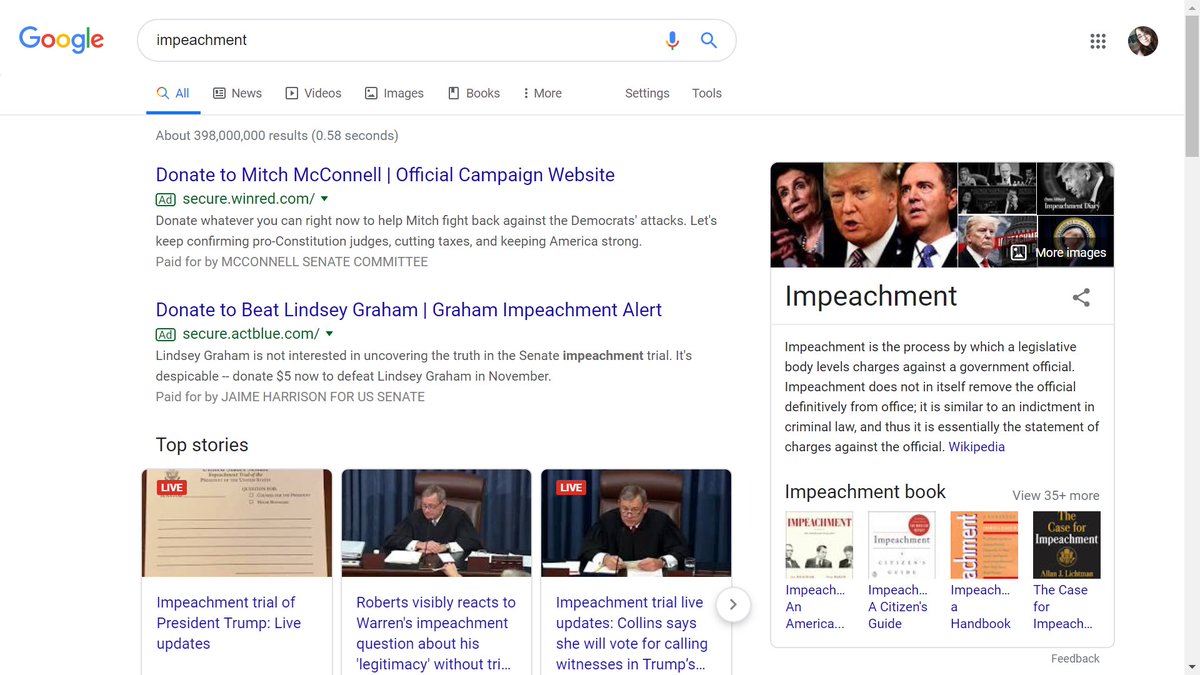
Task: Open the Collins live updates story
Action: tap(632, 633)
